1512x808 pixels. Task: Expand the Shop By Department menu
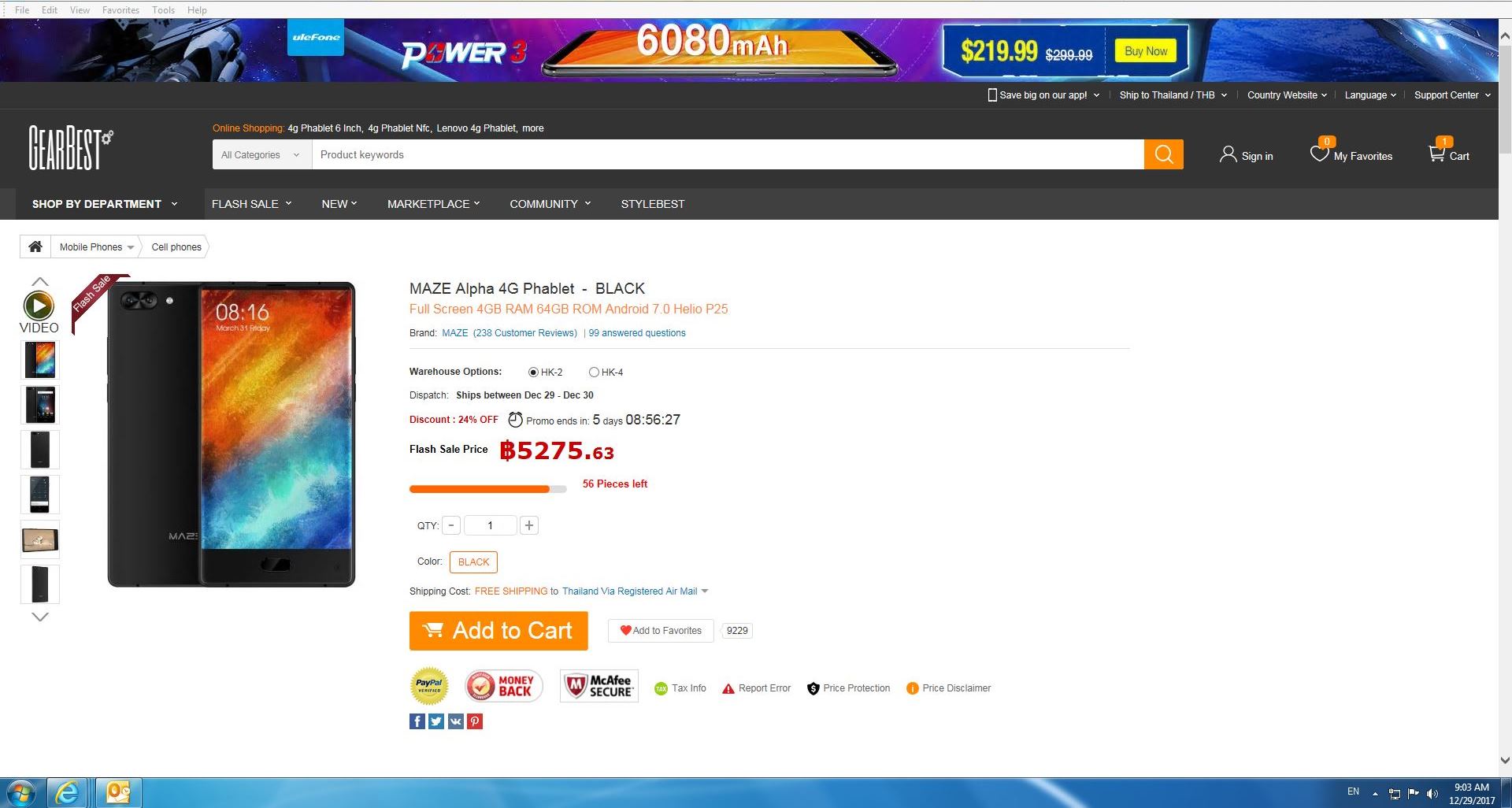coord(105,204)
